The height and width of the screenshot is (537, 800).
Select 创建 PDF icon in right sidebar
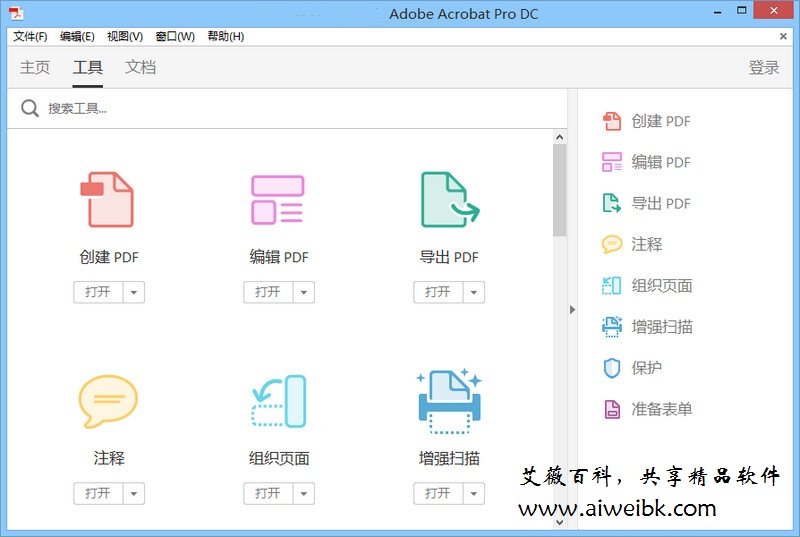click(612, 121)
